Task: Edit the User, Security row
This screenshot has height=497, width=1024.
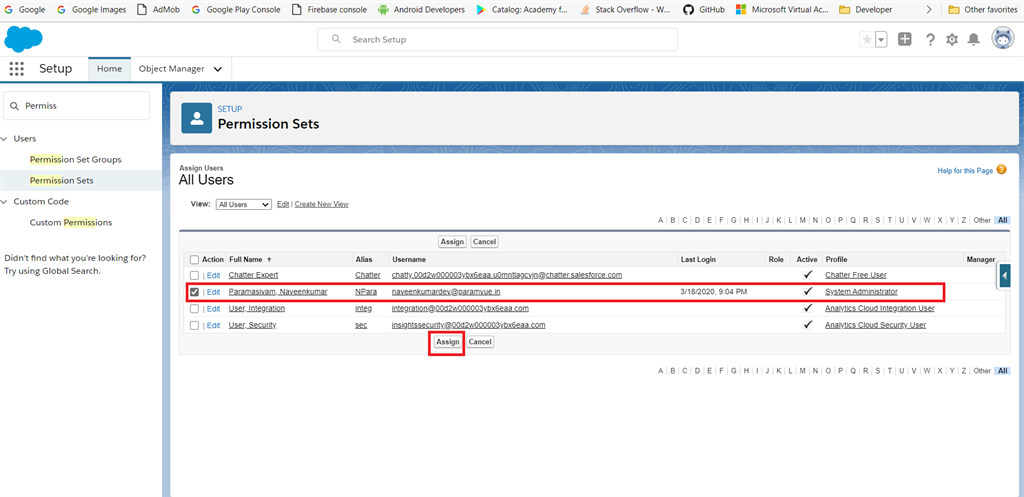Action: coord(213,325)
